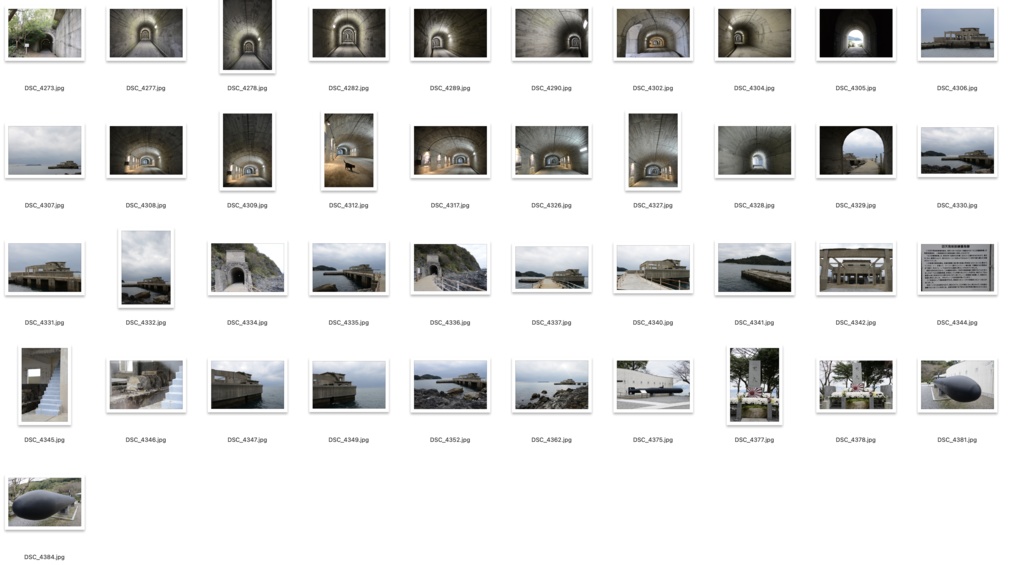Select the DSC_4384.jpg black torpedo thumbnail
Image resolution: width=1024 pixels, height=565 pixels.
(x=44, y=502)
